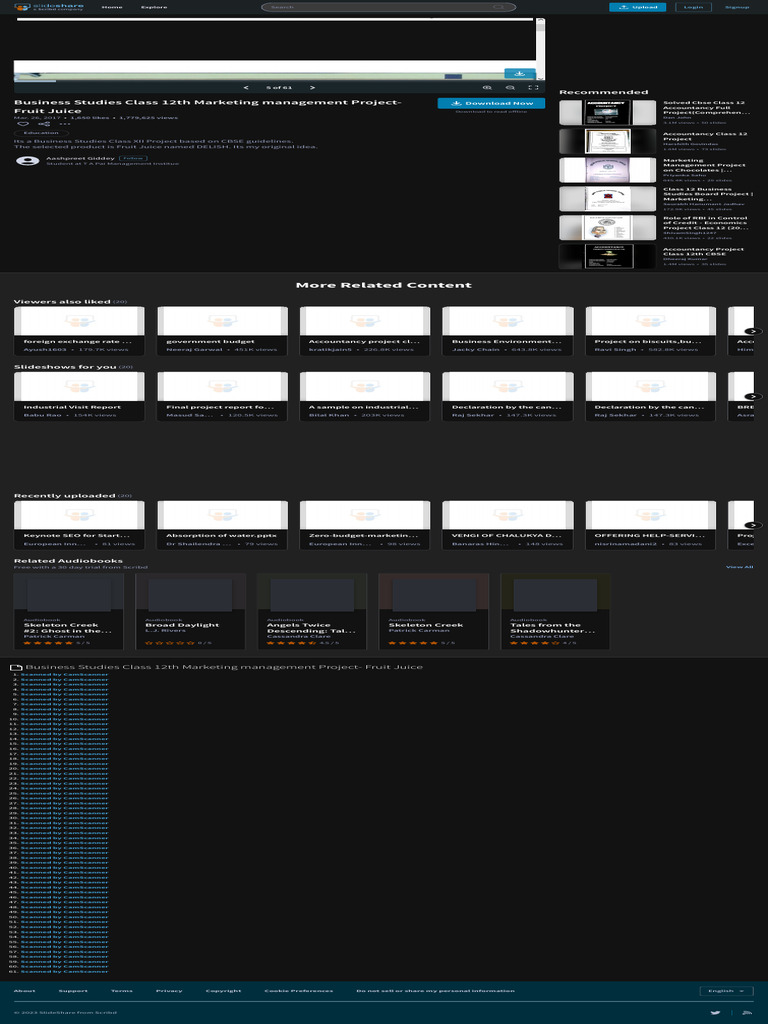This screenshot has width=768, height=1024.
Task: Like the presentation with the heart icon
Action: tap(23, 123)
